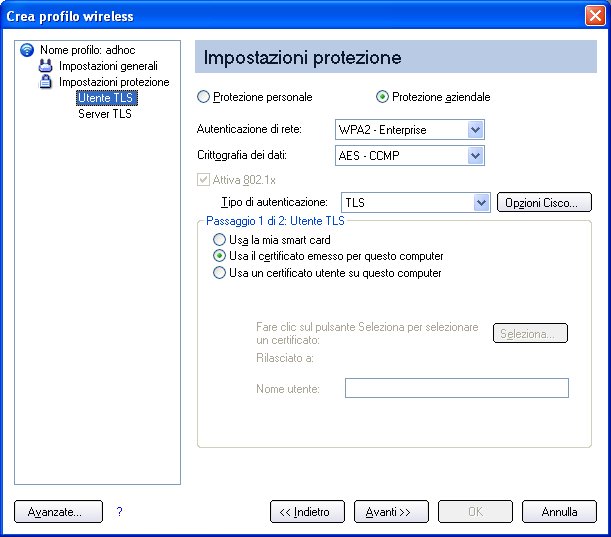Click the Opzioni Cisco button
611x537 pixels.
pos(544,203)
